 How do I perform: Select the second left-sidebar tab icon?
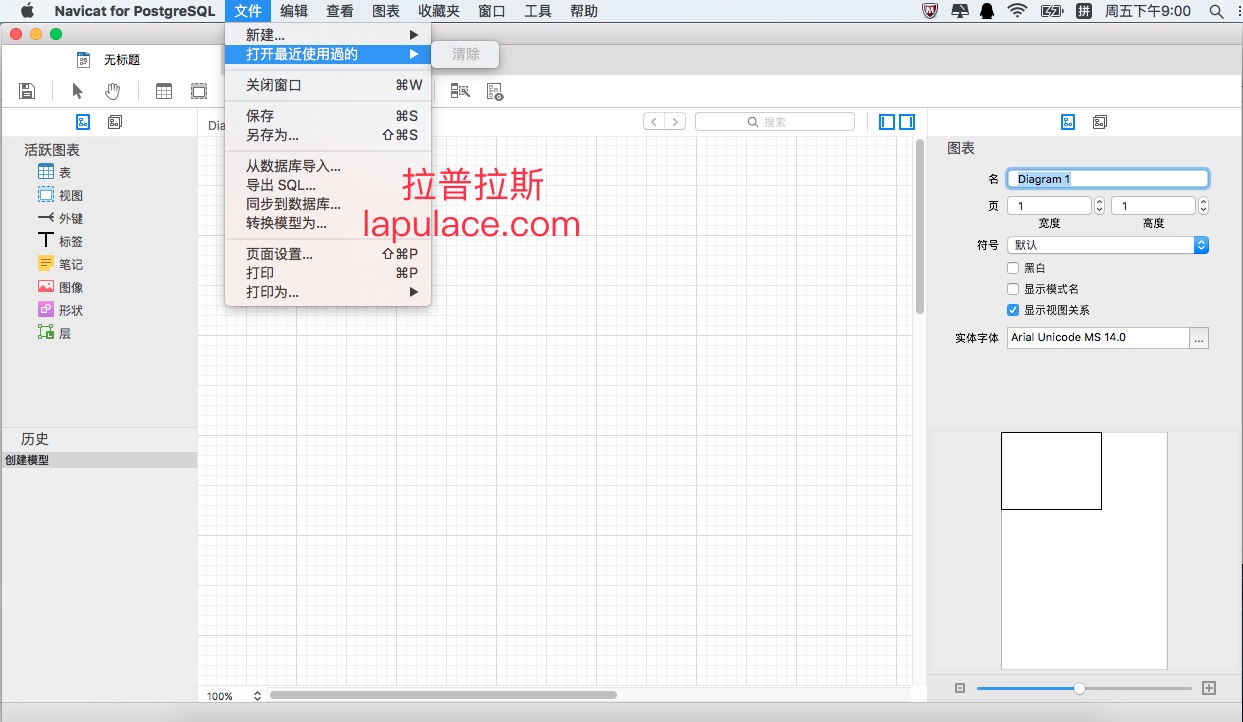pos(115,122)
